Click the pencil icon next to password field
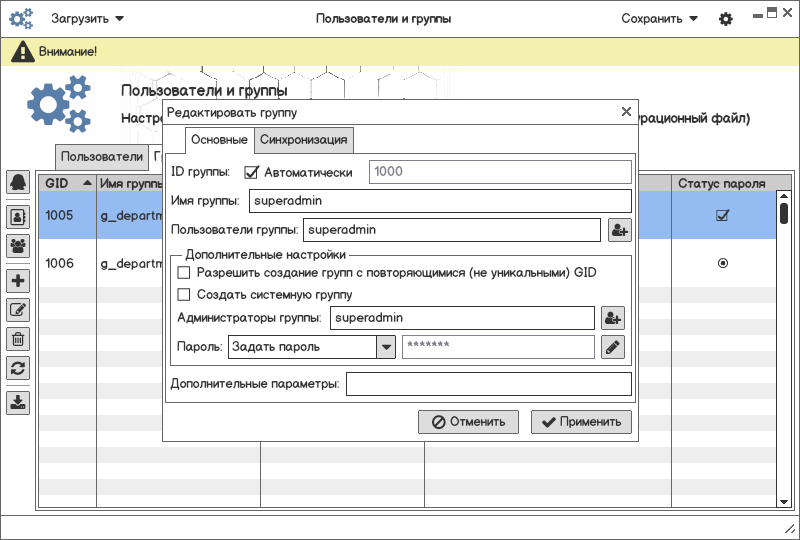This screenshot has height=540, width=800. [x=613, y=347]
